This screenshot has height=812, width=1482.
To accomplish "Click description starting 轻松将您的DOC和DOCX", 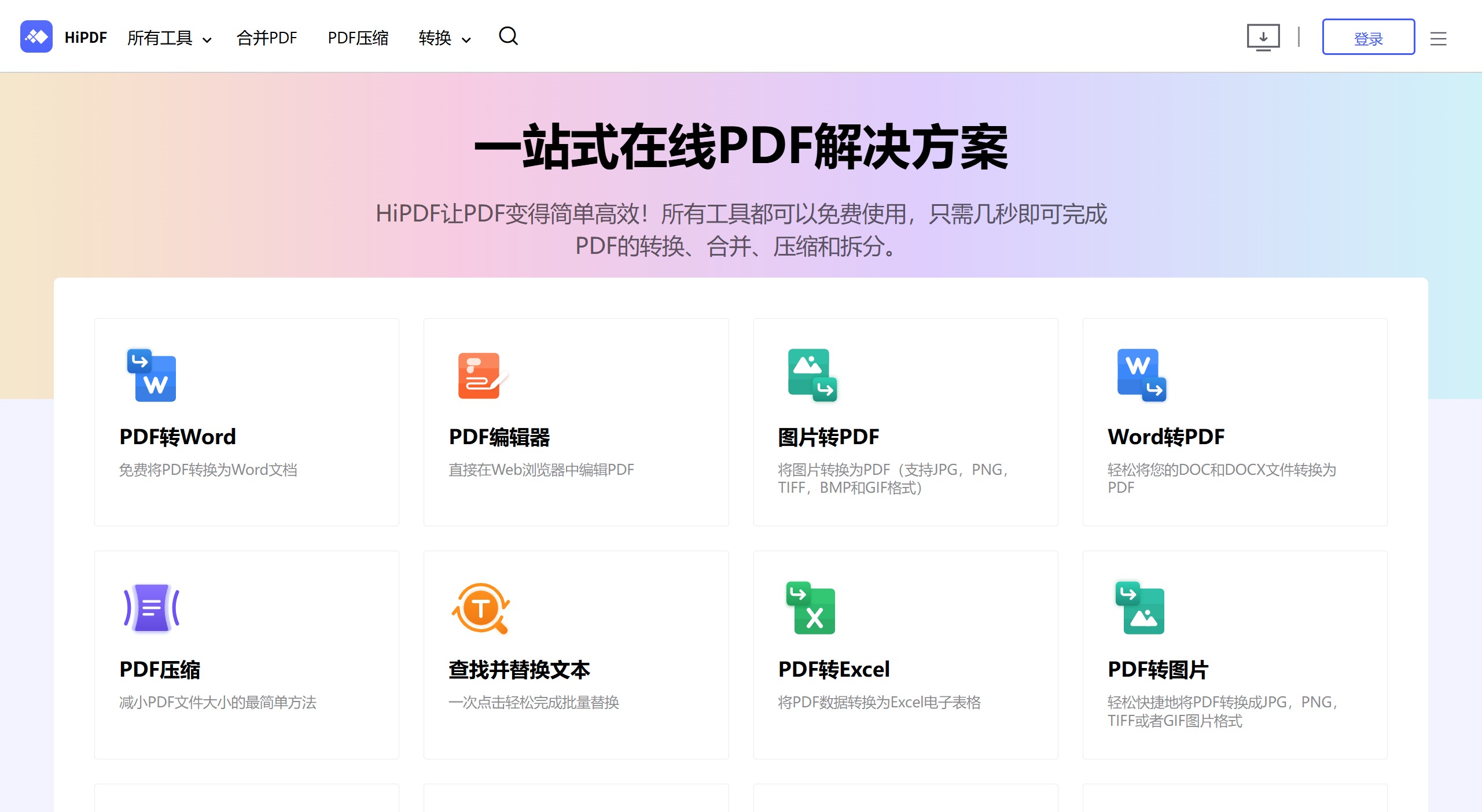I will point(1222,478).
